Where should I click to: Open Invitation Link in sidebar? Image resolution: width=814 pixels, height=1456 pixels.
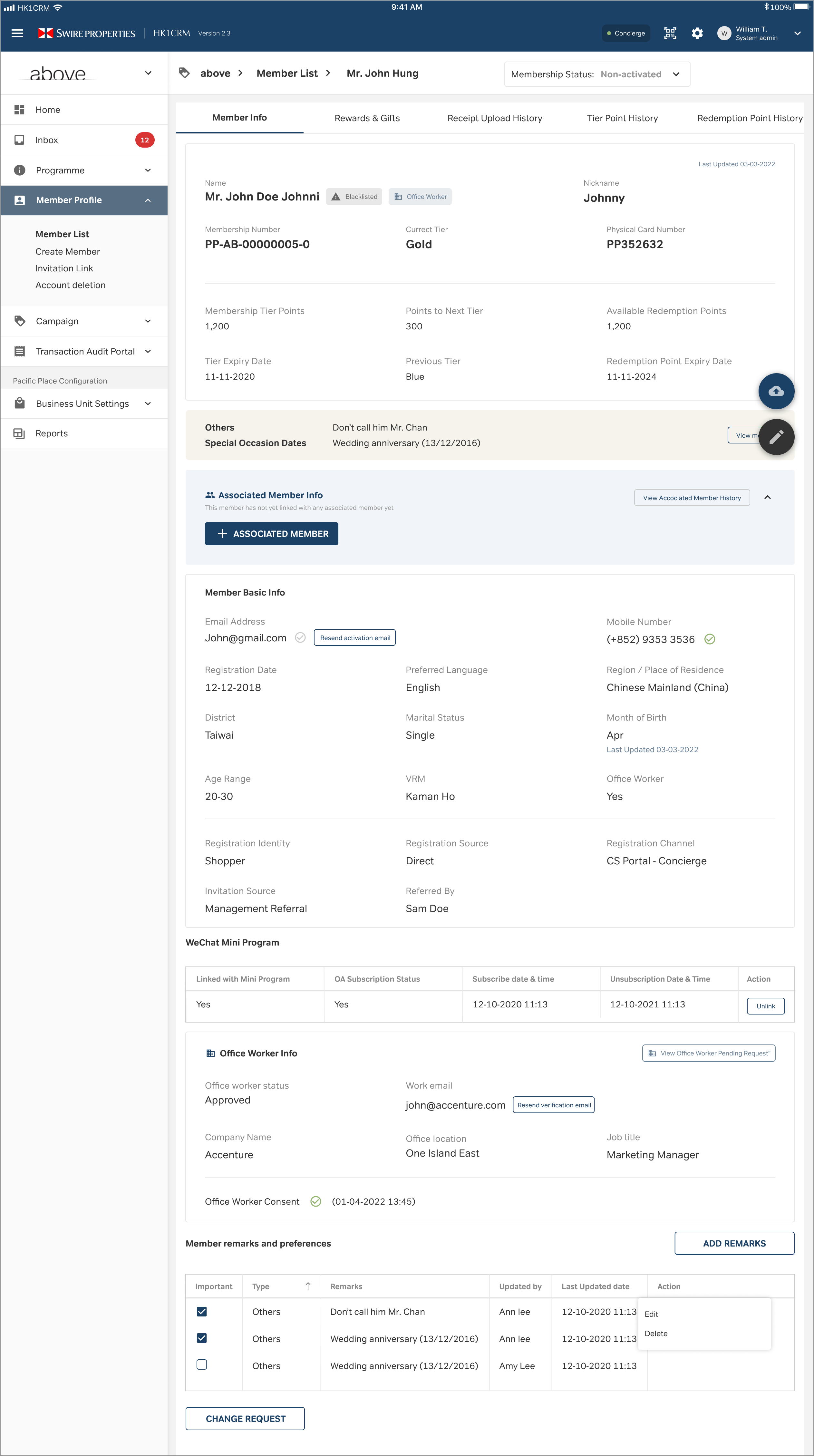click(x=64, y=268)
